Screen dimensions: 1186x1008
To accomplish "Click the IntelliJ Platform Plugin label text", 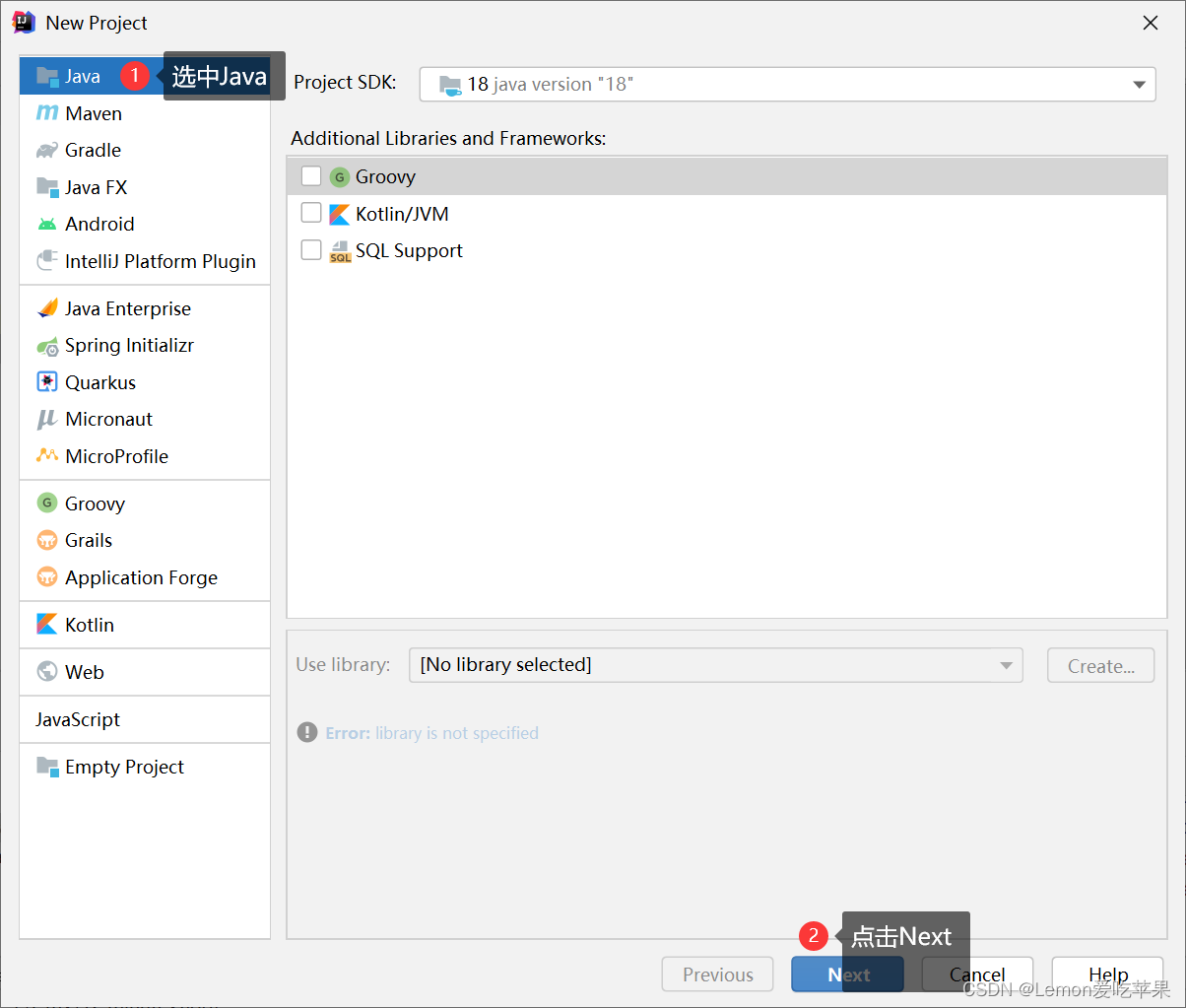I will pyautogui.click(x=161, y=261).
